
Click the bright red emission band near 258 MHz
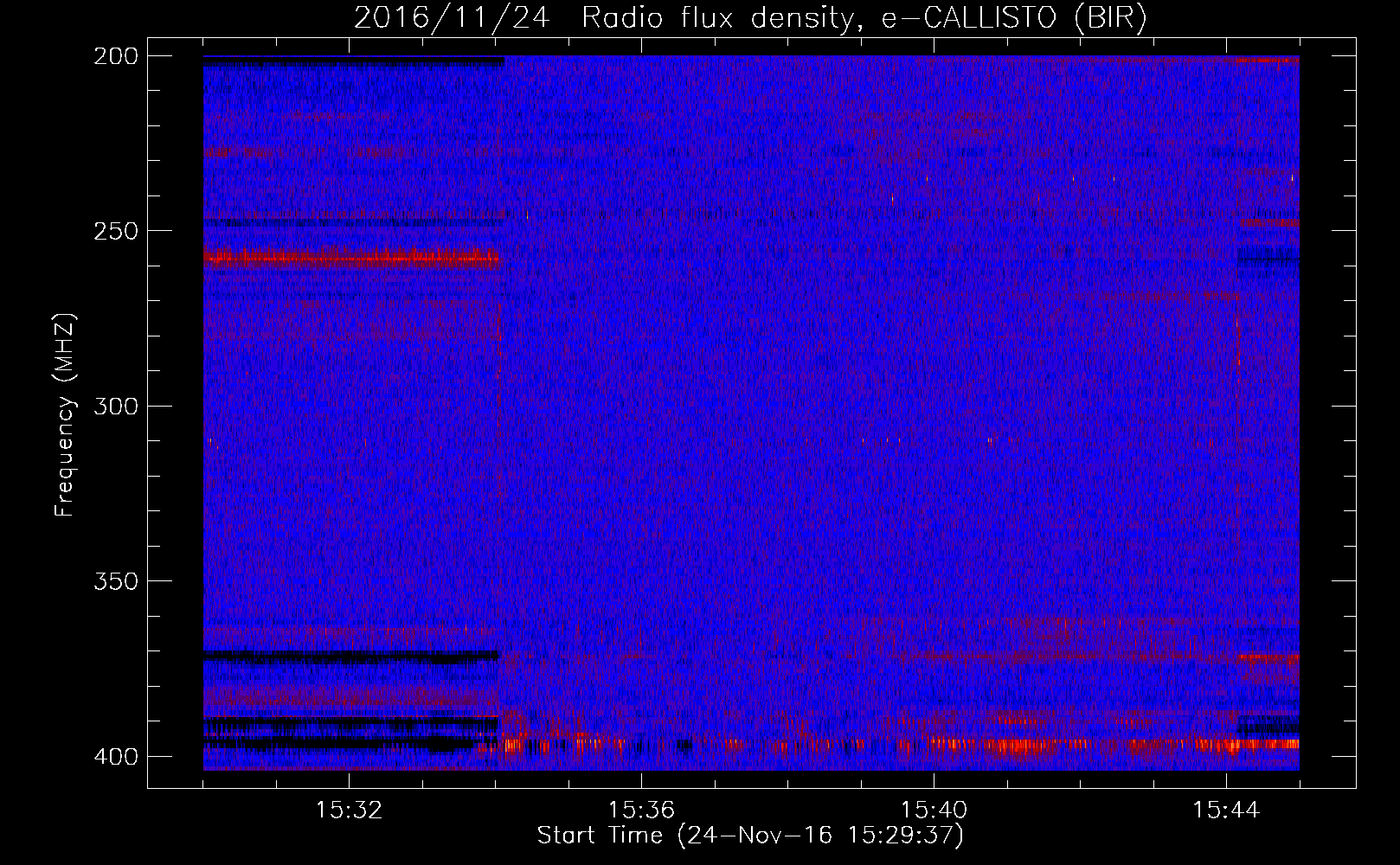point(351,257)
